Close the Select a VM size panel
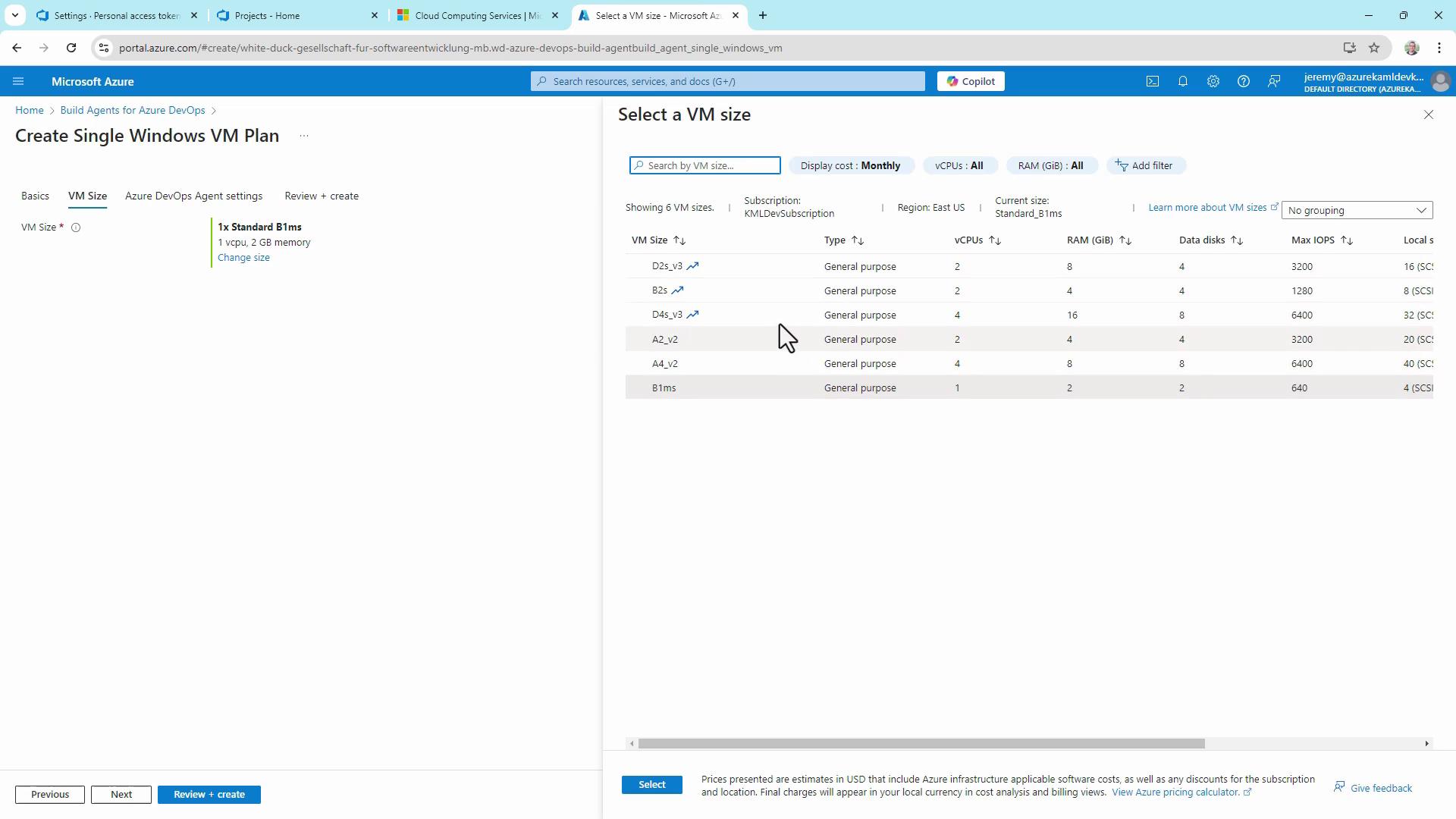This screenshot has width=1456, height=819. (x=1429, y=115)
